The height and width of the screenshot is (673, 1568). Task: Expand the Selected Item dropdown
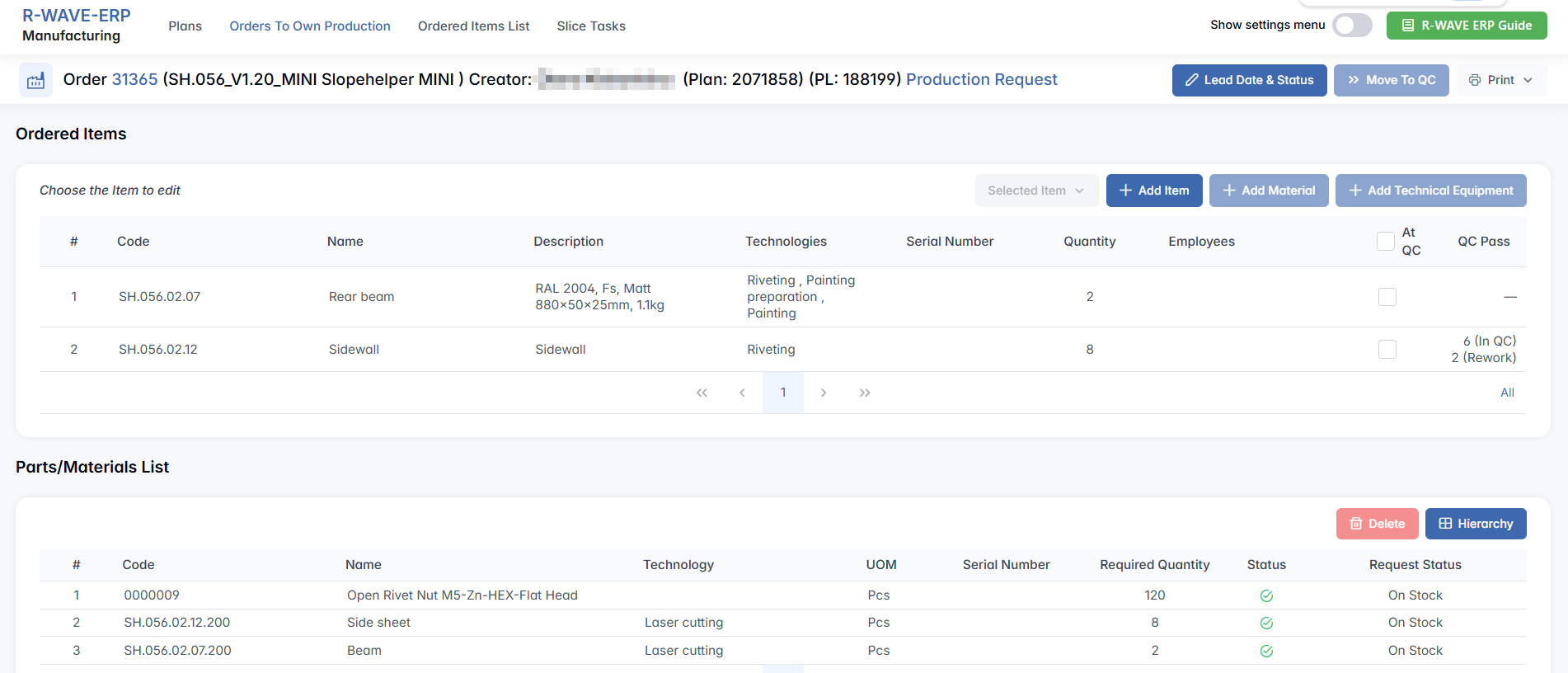pos(1035,191)
